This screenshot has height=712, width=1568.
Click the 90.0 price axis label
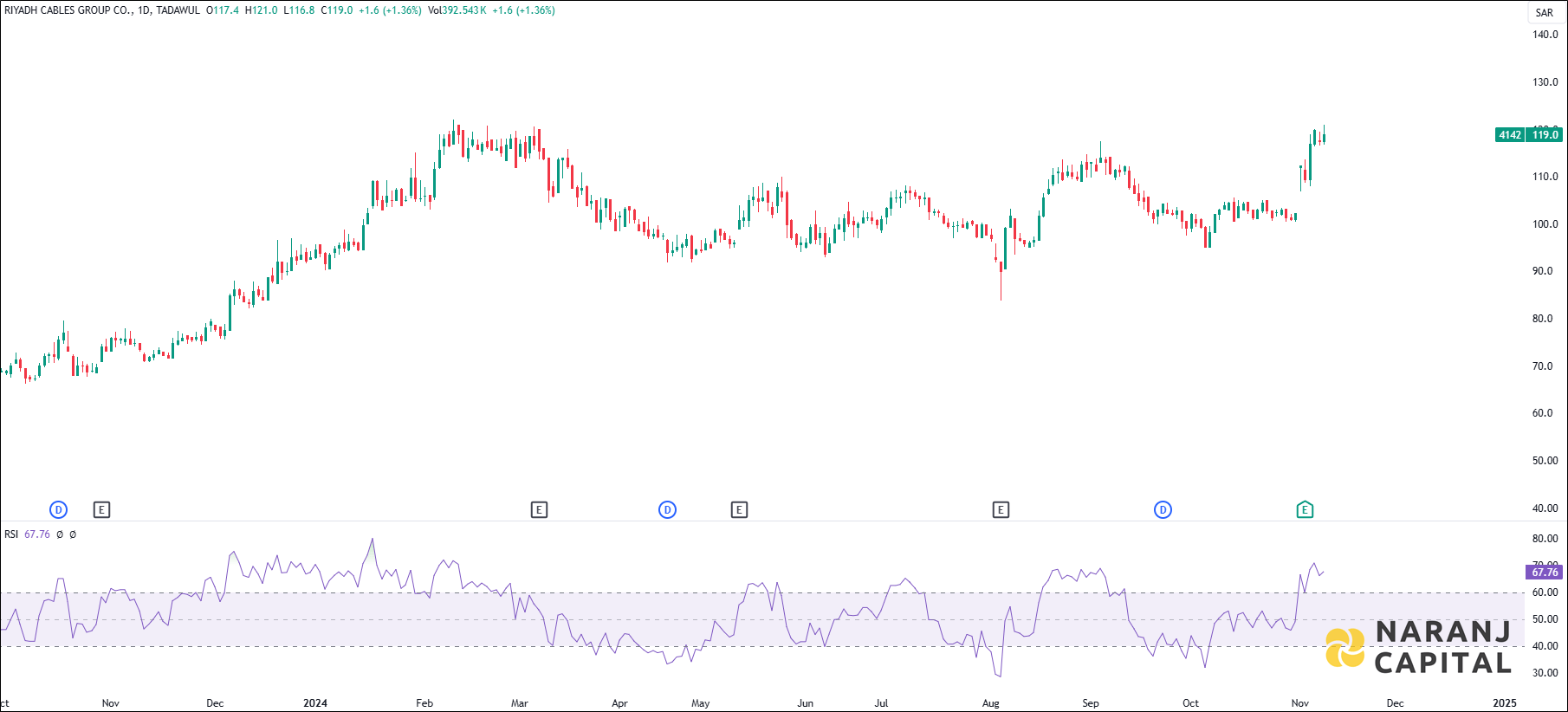coord(1543,271)
